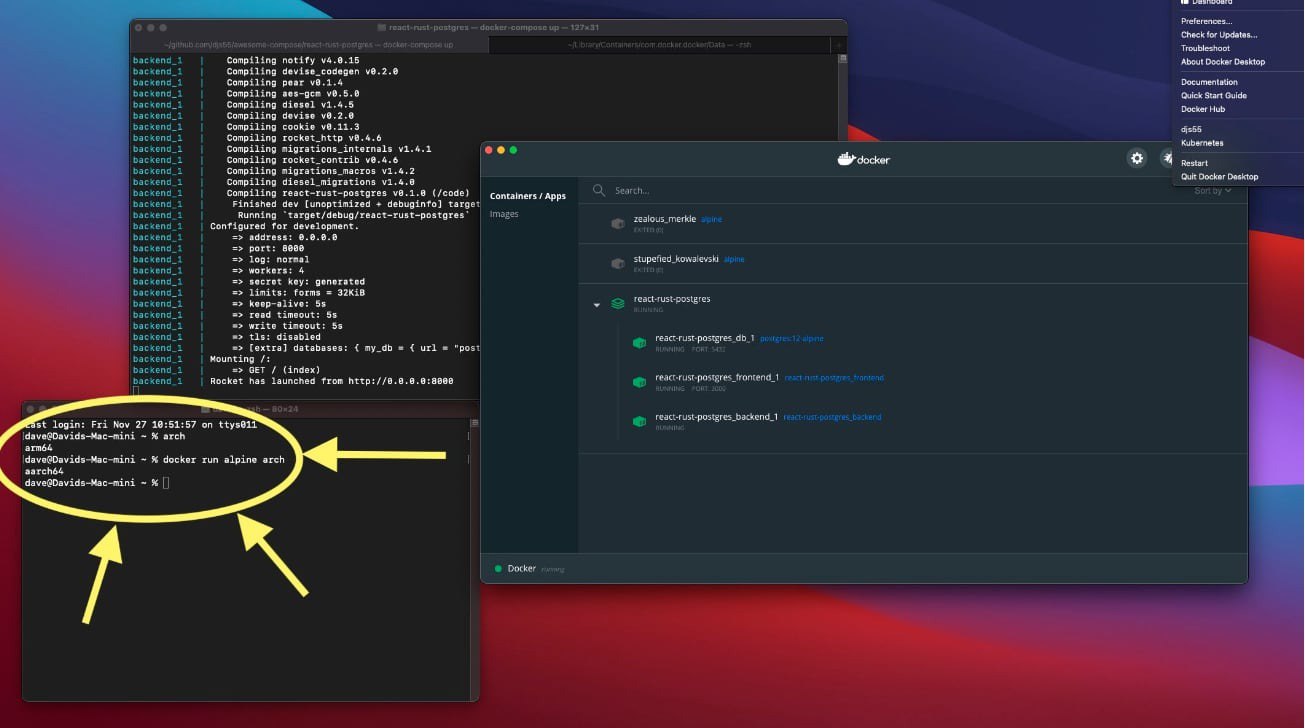Click the 'Compiling diesel v1.4.5' terminal line
The width and height of the screenshot is (1305, 728).
click(x=290, y=104)
